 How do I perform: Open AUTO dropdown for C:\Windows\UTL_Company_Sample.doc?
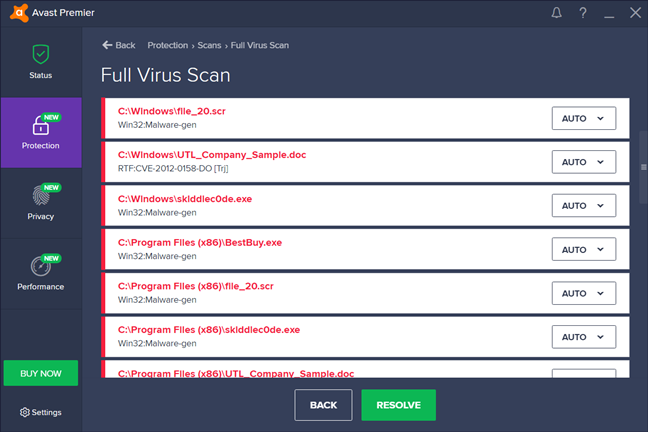coord(584,162)
